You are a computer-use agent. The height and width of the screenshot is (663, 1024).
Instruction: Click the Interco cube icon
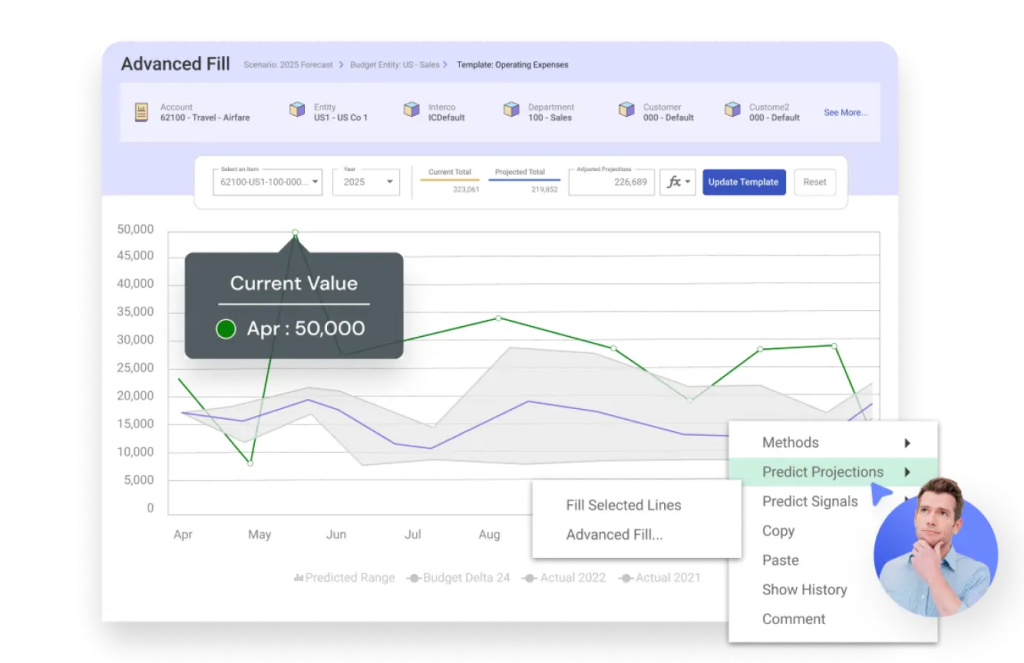(x=411, y=111)
